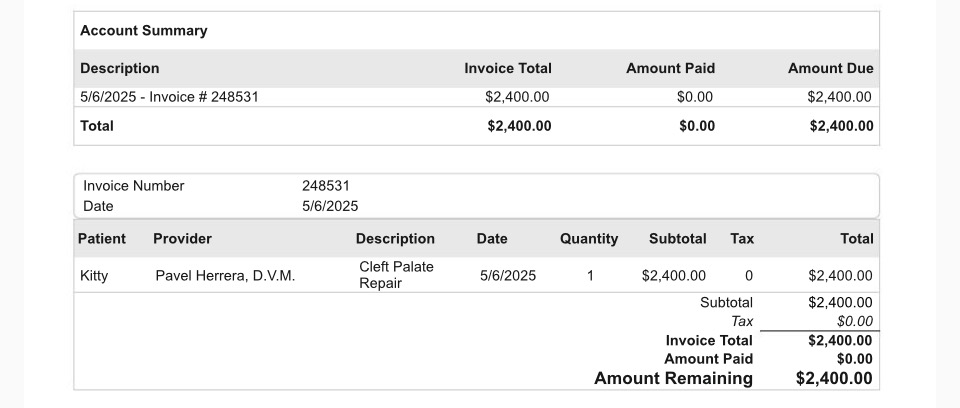960x408 pixels.
Task: Select the 5/6/2025 - Invoice # 248531 row
Action: (476, 97)
